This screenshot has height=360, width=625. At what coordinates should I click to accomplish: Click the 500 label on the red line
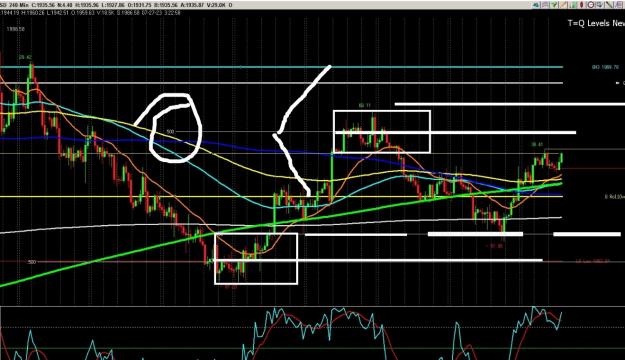coord(32,262)
